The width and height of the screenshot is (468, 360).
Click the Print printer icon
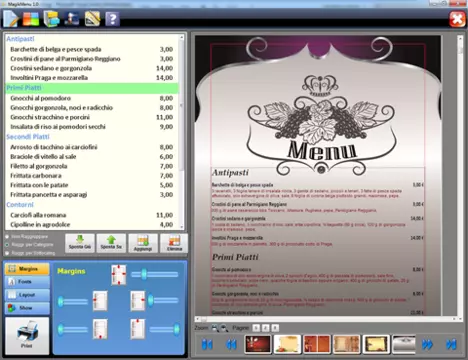(27, 335)
